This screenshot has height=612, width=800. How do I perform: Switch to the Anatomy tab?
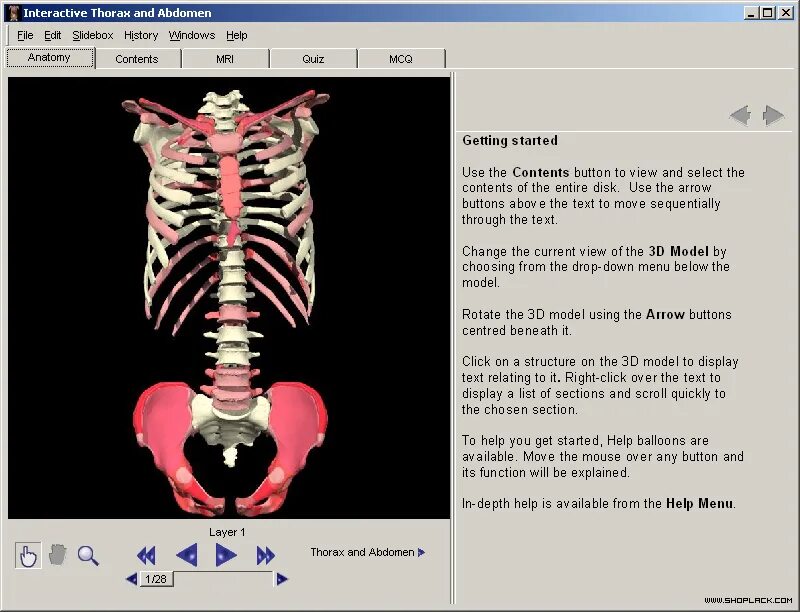click(49, 57)
